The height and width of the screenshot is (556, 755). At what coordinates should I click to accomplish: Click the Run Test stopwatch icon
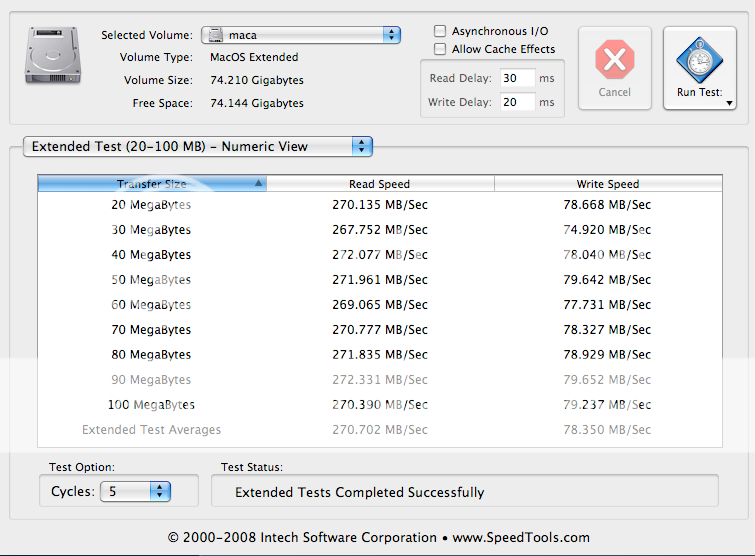699,59
